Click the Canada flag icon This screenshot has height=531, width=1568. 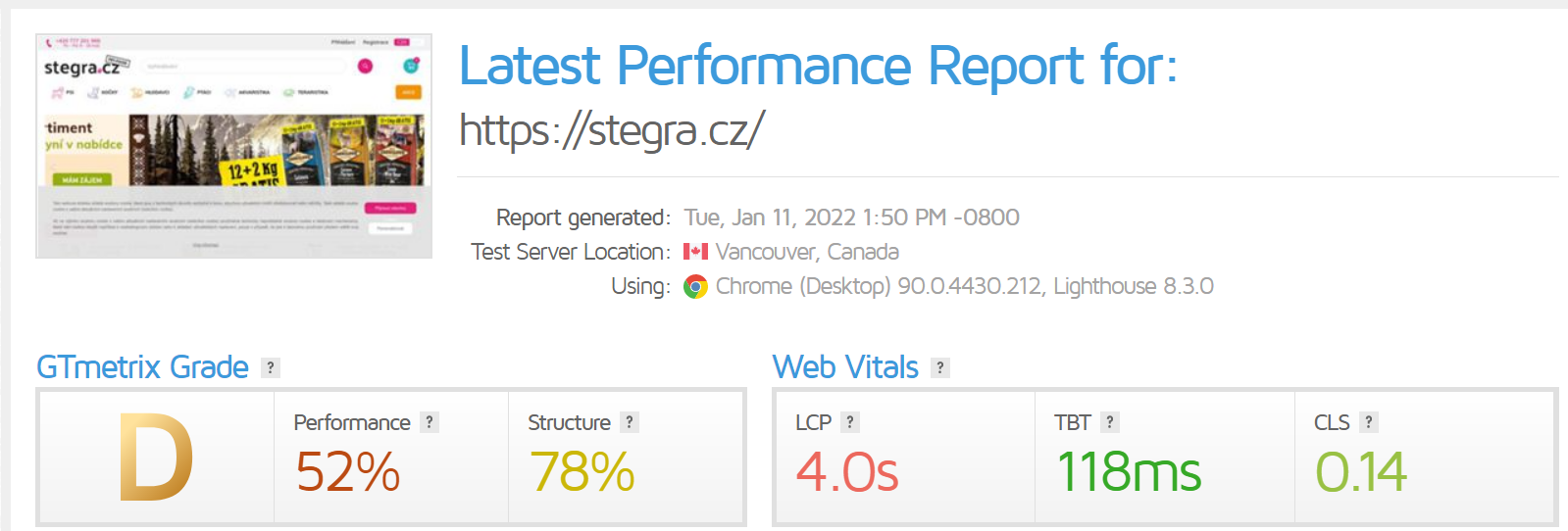point(695,252)
